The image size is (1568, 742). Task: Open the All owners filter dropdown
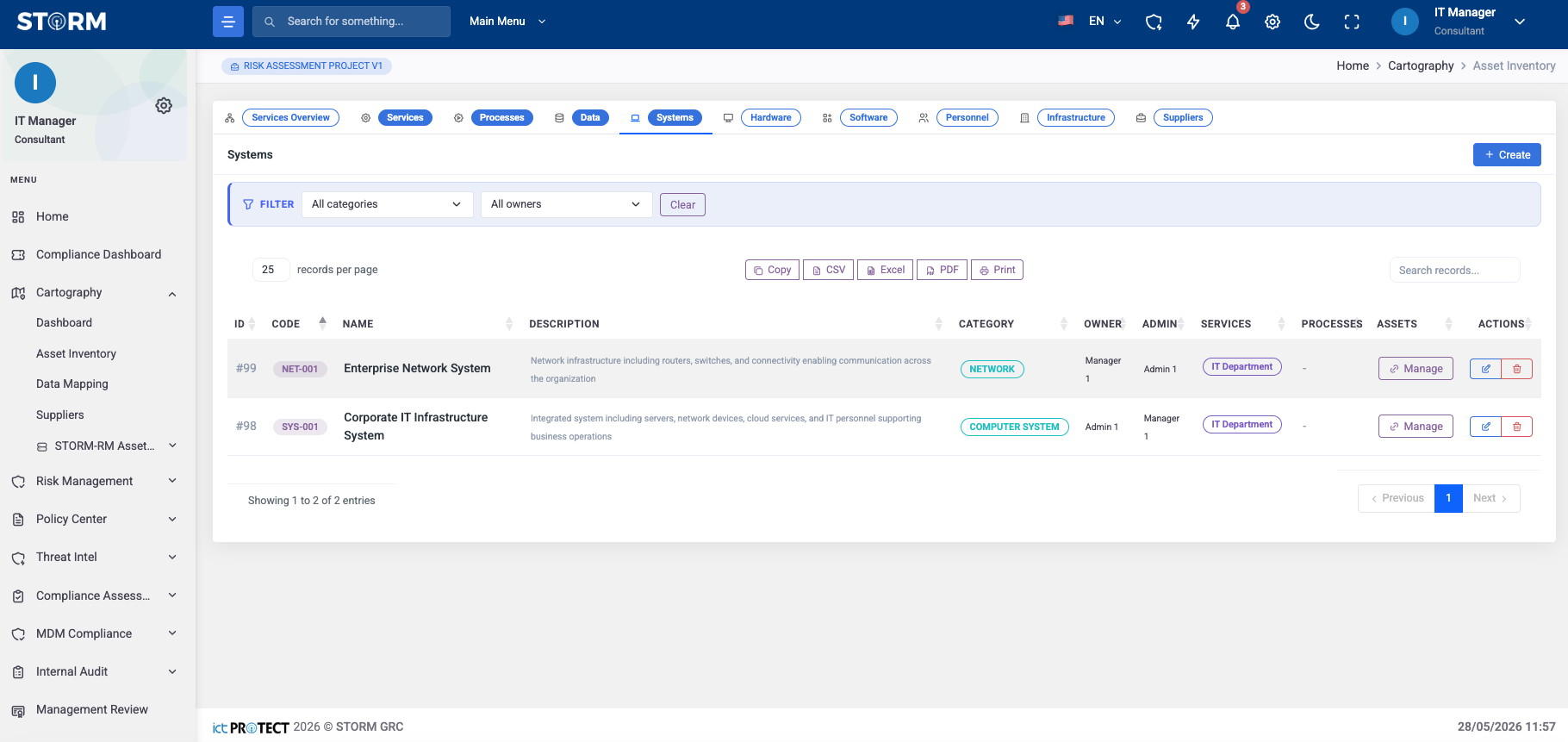pyautogui.click(x=566, y=204)
